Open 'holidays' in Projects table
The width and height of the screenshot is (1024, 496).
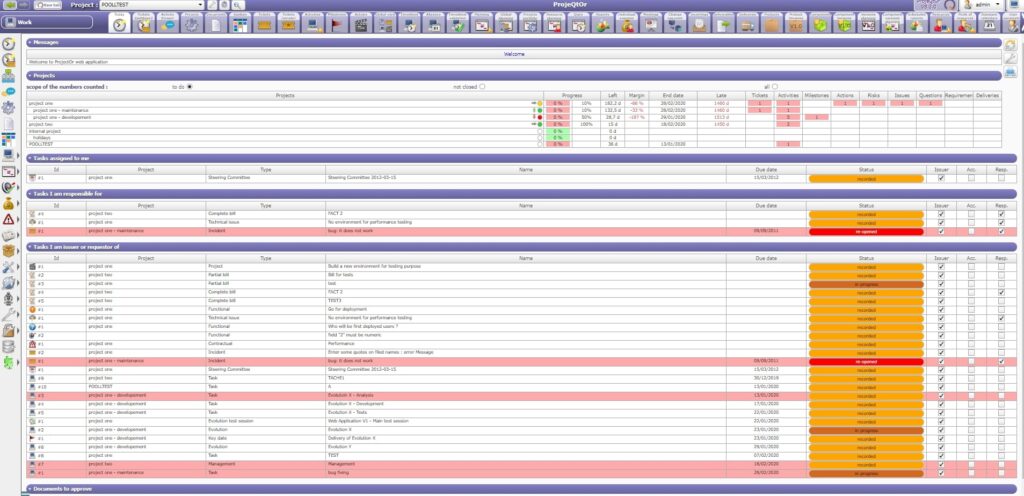point(42,138)
